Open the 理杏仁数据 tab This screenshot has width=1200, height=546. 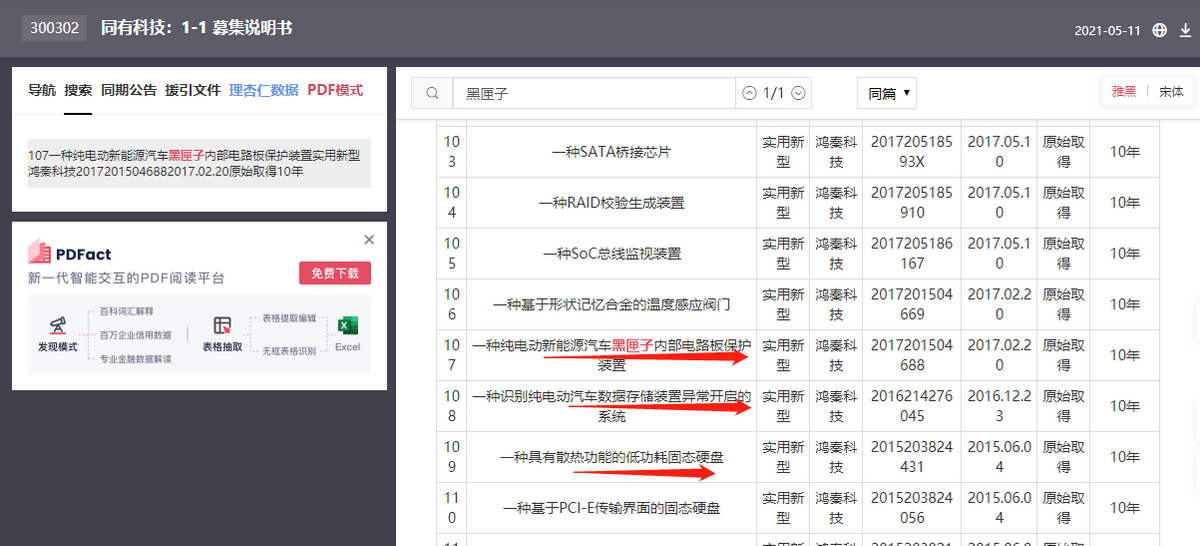pyautogui.click(x=264, y=90)
